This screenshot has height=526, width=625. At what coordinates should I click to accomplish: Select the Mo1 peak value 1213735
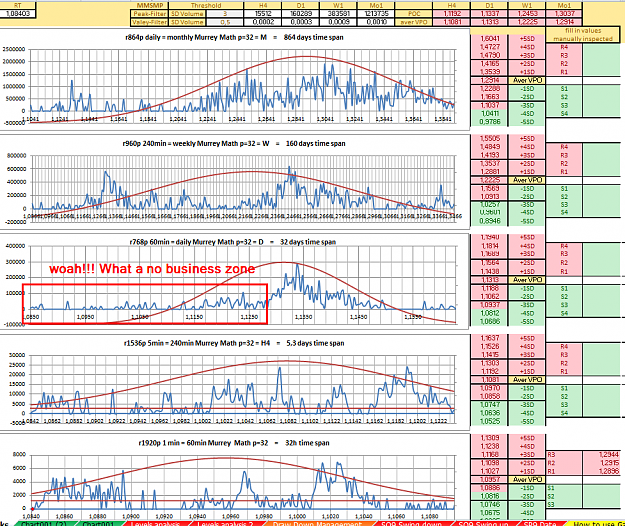(376, 14)
